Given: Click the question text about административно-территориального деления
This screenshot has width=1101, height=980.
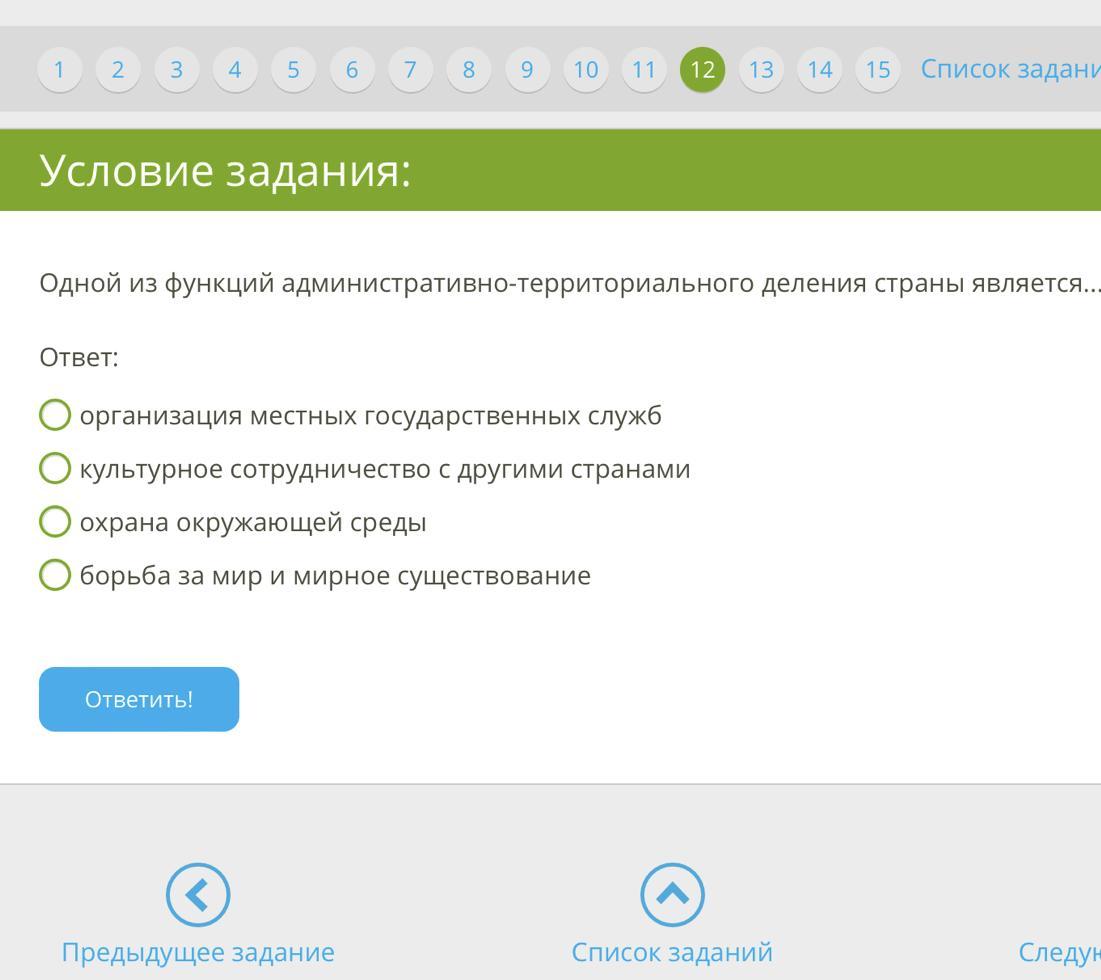Looking at the screenshot, I should coord(569,284).
